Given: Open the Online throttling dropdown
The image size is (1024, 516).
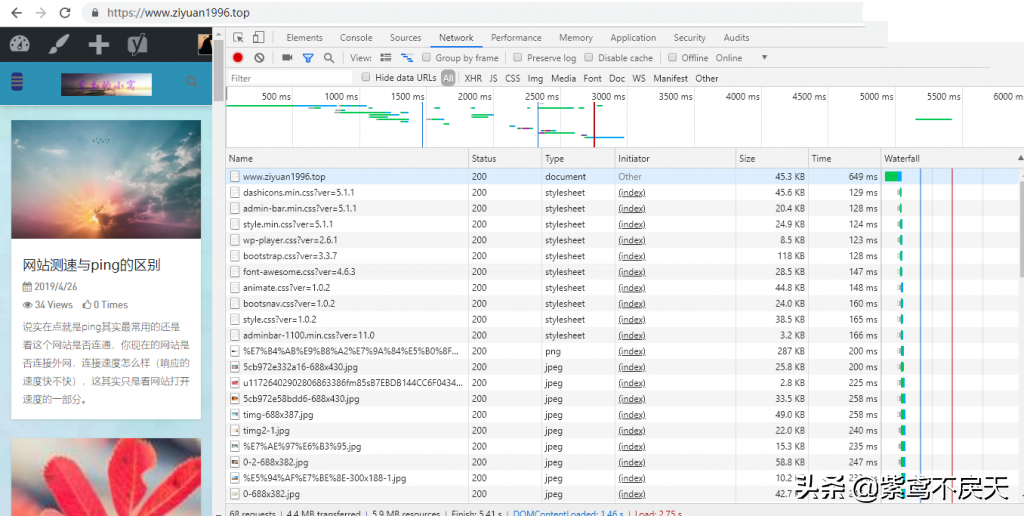Looking at the screenshot, I should click(x=764, y=58).
